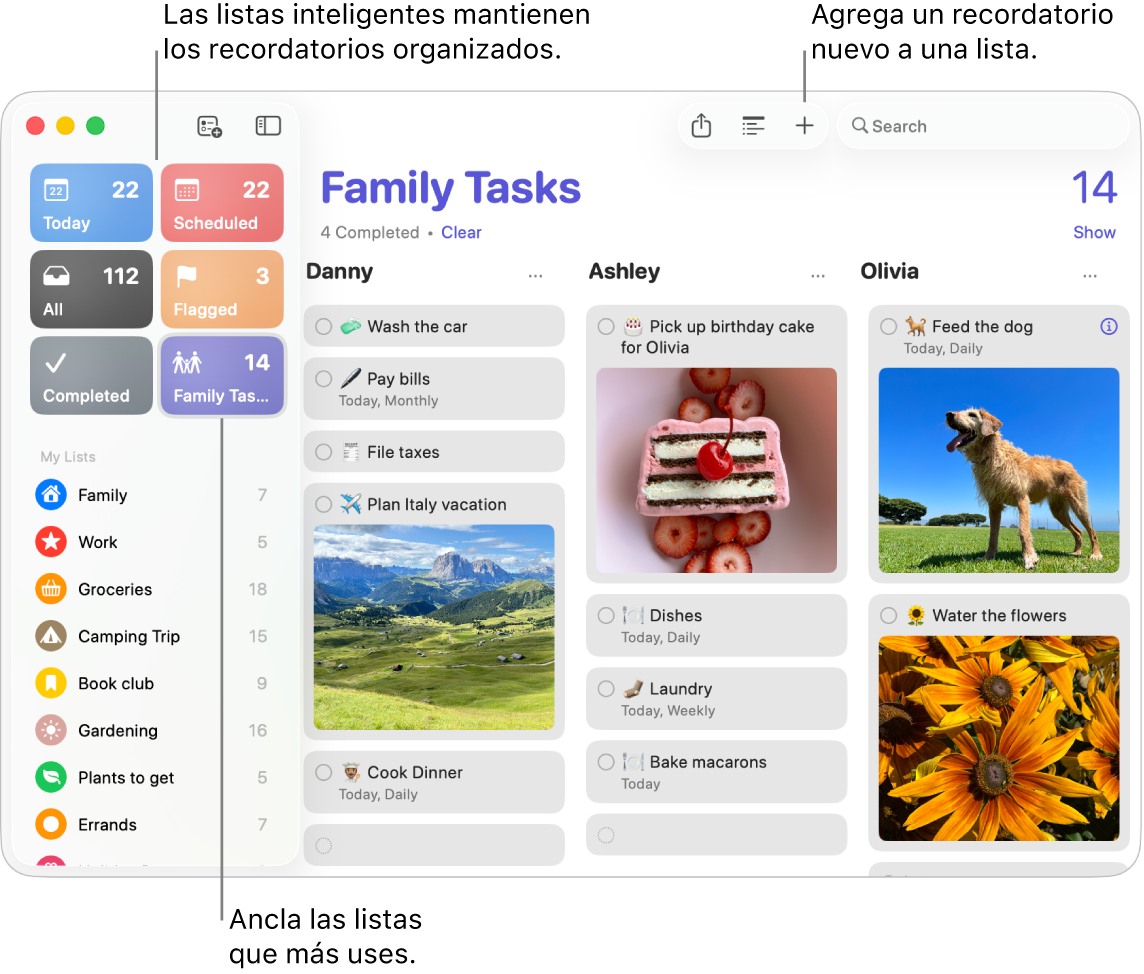1144x974 pixels.
Task: Click the Add (+) icon to create a reminder
Action: [804, 125]
